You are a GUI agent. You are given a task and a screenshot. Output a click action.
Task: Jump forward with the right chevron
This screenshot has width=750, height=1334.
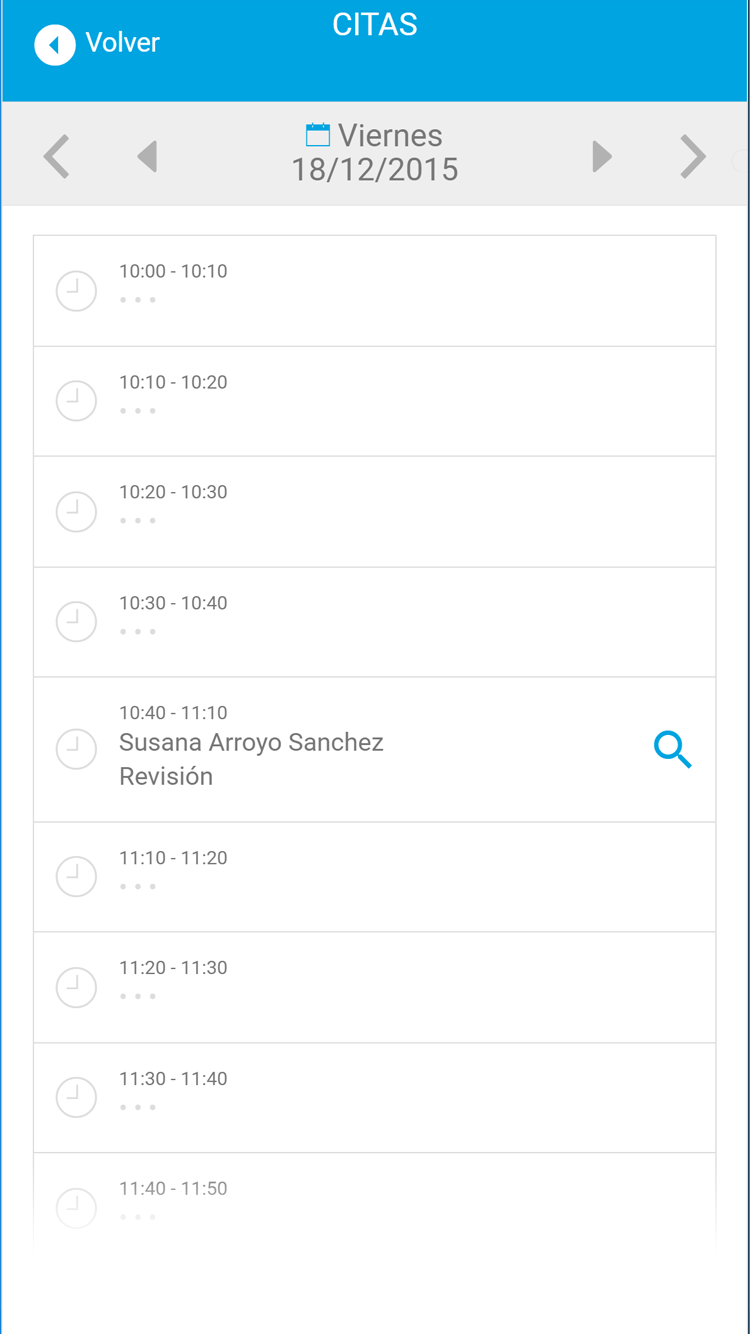[x=692, y=157]
